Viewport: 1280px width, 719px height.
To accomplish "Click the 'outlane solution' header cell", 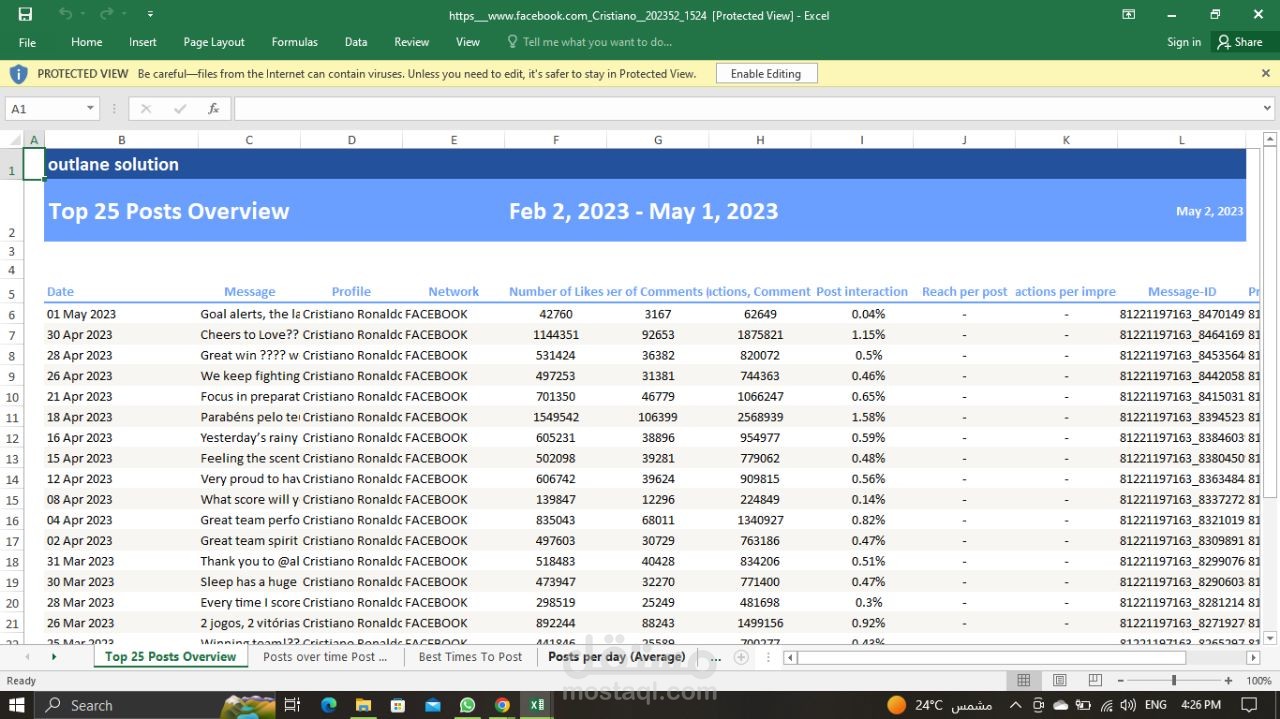I will pos(114,164).
